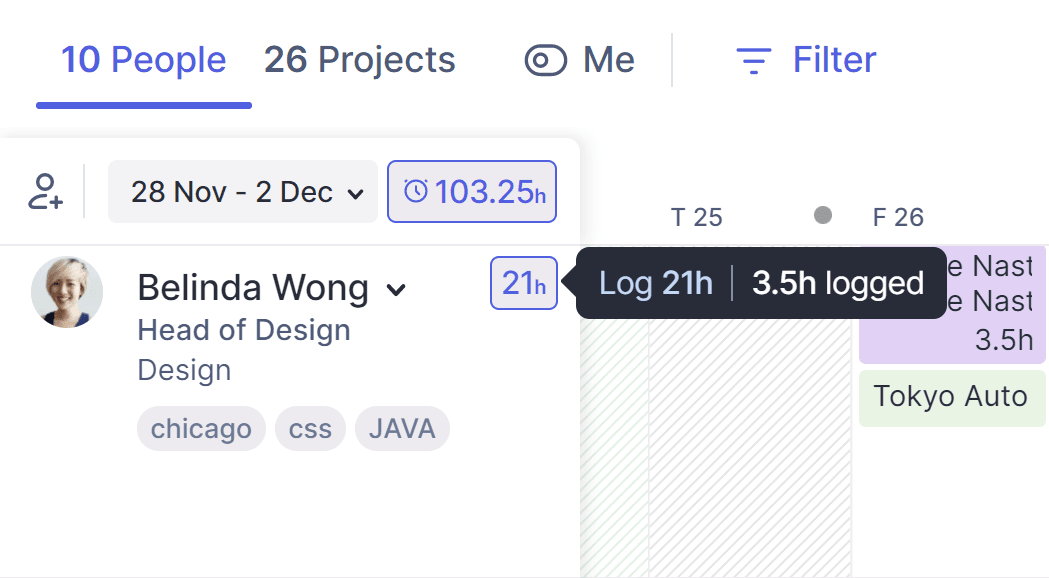
Task: Click the add person icon
Action: (46, 191)
